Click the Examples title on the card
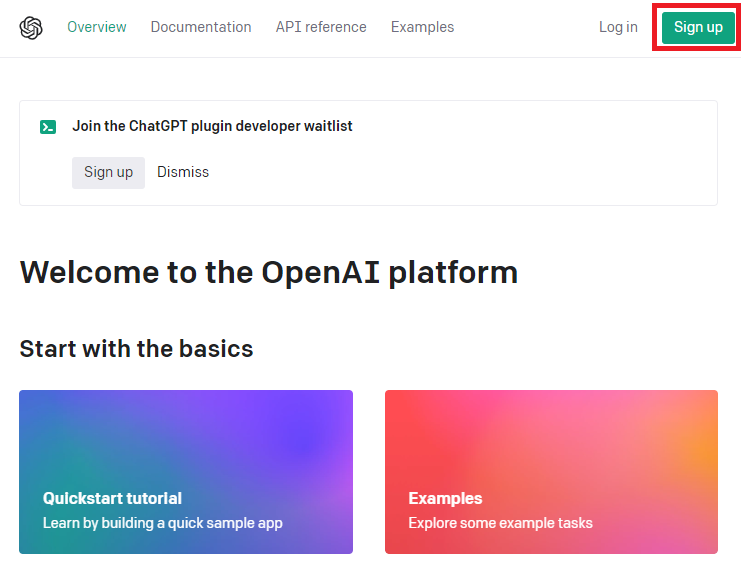This screenshot has height=561, width=741. pyautogui.click(x=445, y=498)
